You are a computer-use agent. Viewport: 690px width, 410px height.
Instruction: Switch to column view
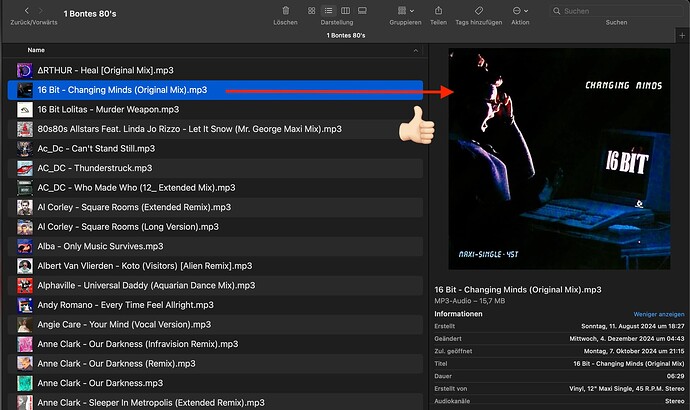[x=345, y=11]
